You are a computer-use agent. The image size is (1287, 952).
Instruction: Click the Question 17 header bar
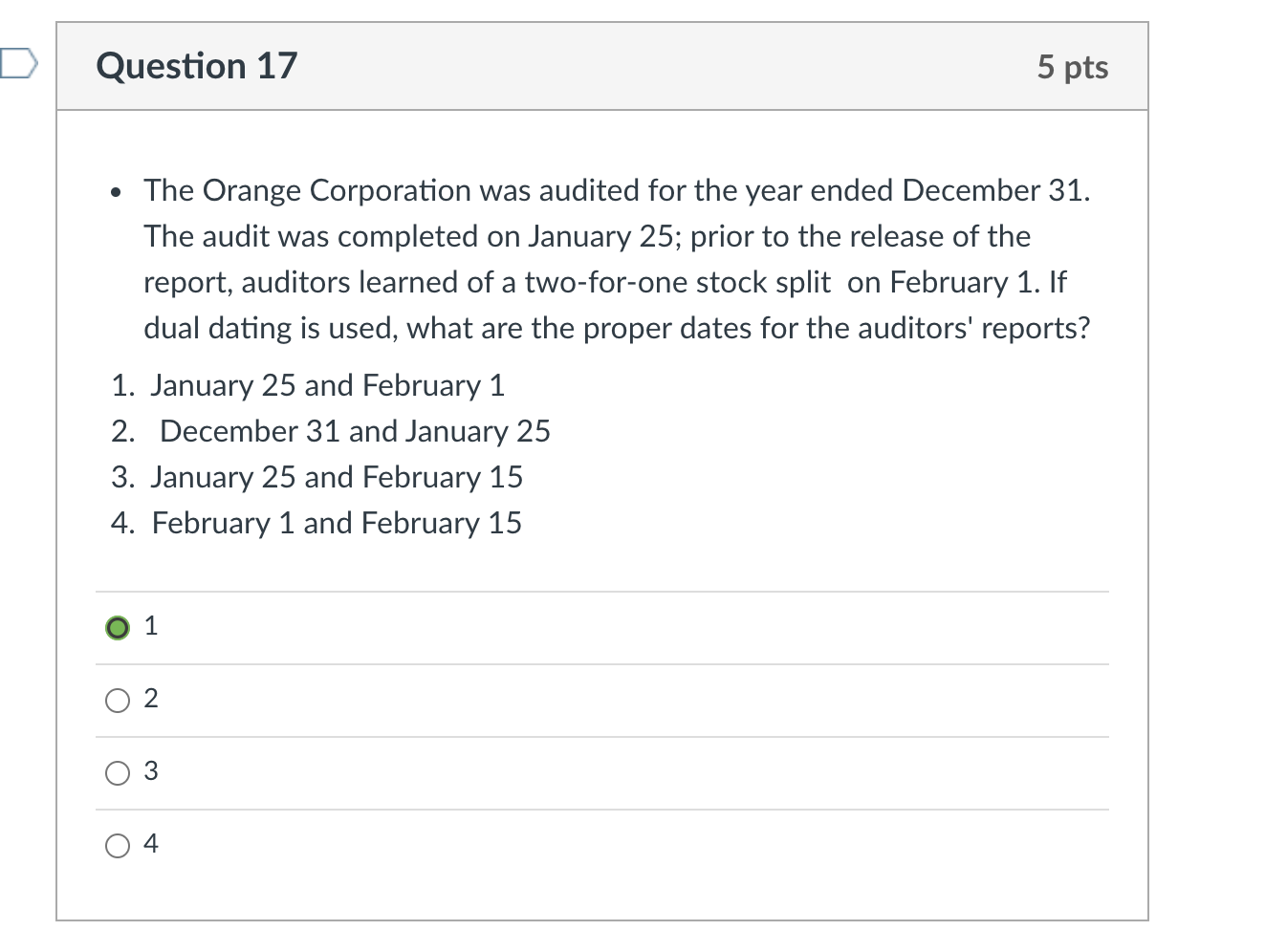(602, 65)
